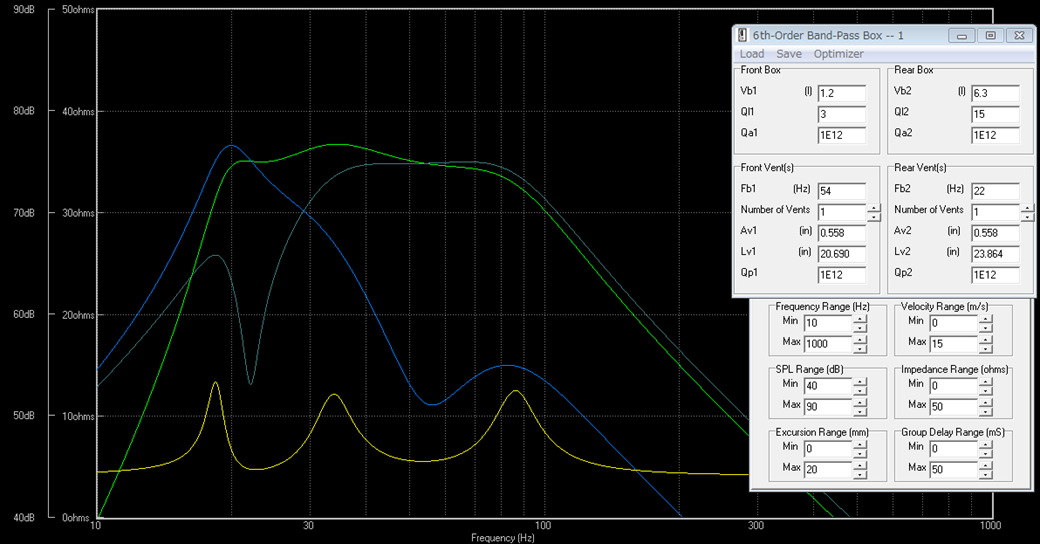Open the Save menu
Screen dimensions: 1040x544
point(789,54)
